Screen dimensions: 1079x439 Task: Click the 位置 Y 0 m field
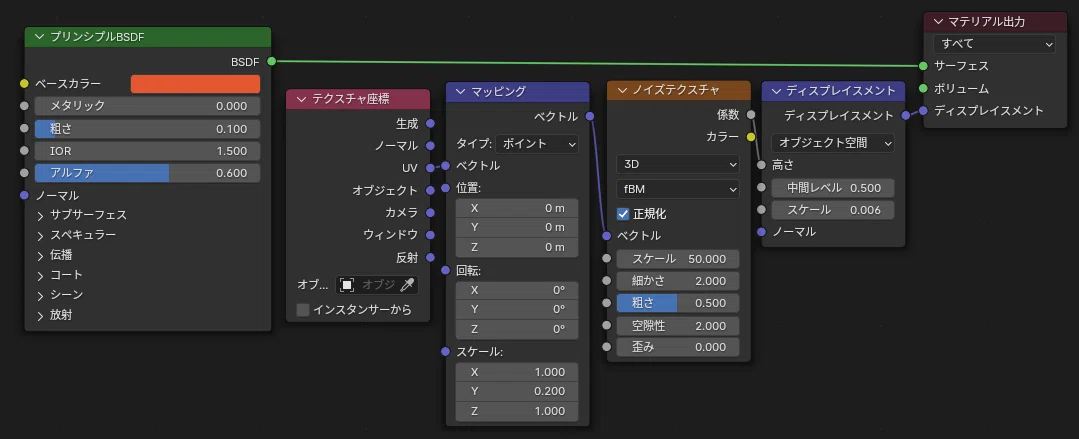point(517,227)
